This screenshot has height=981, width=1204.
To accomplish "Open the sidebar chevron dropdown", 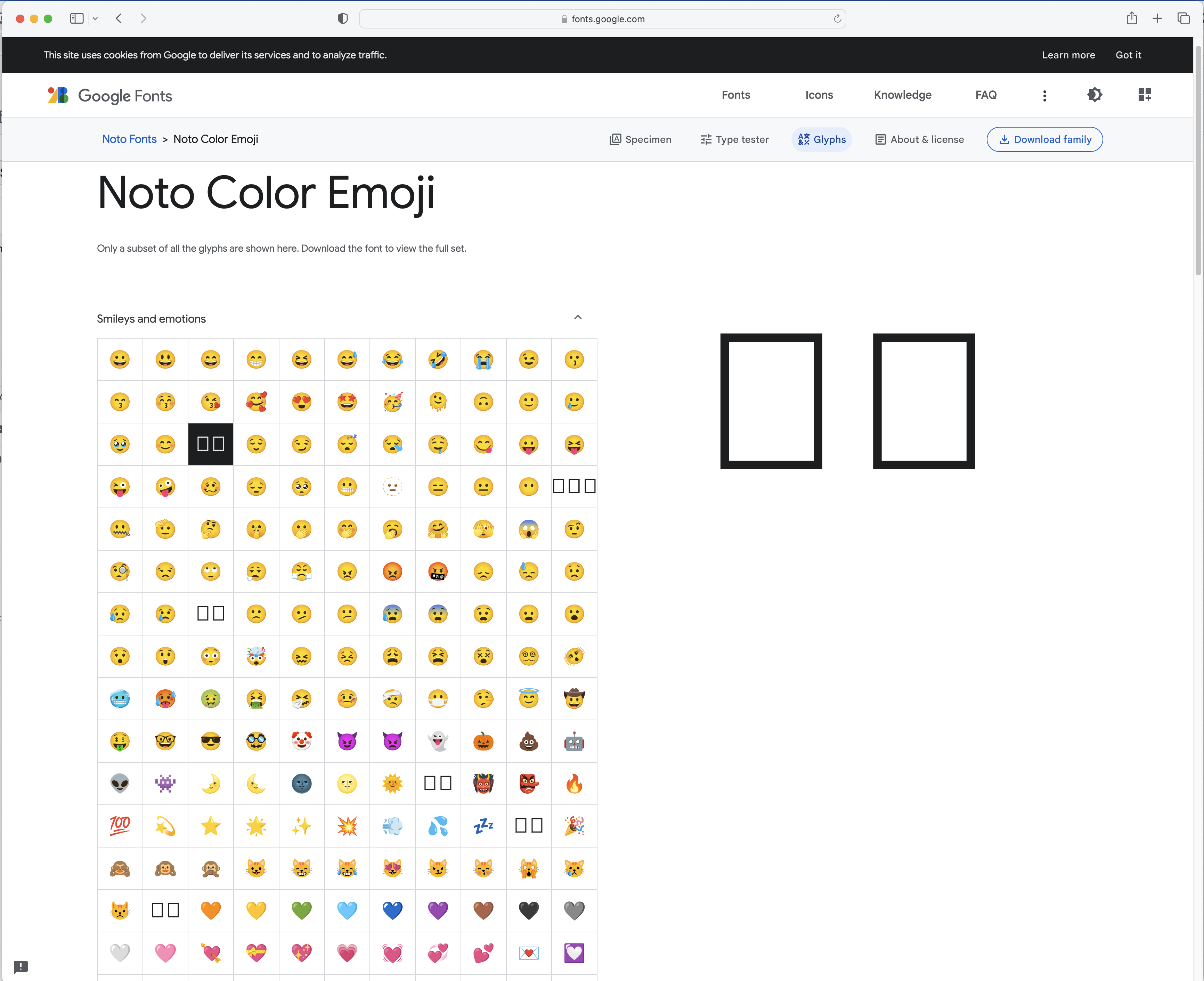I will point(95,18).
